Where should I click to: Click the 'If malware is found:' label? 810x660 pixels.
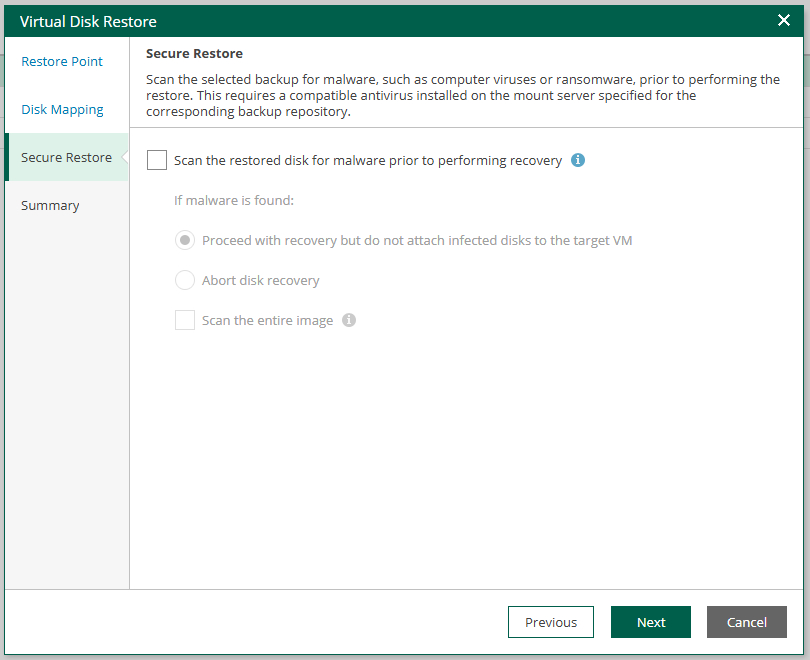click(x=233, y=200)
